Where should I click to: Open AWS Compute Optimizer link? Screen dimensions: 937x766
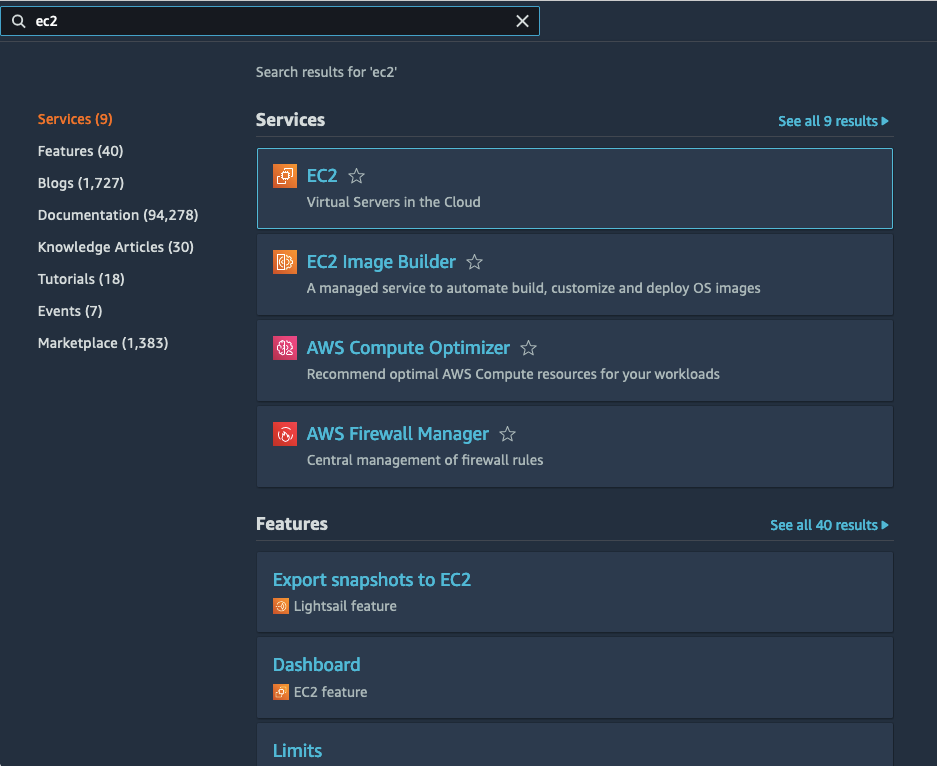coord(408,348)
